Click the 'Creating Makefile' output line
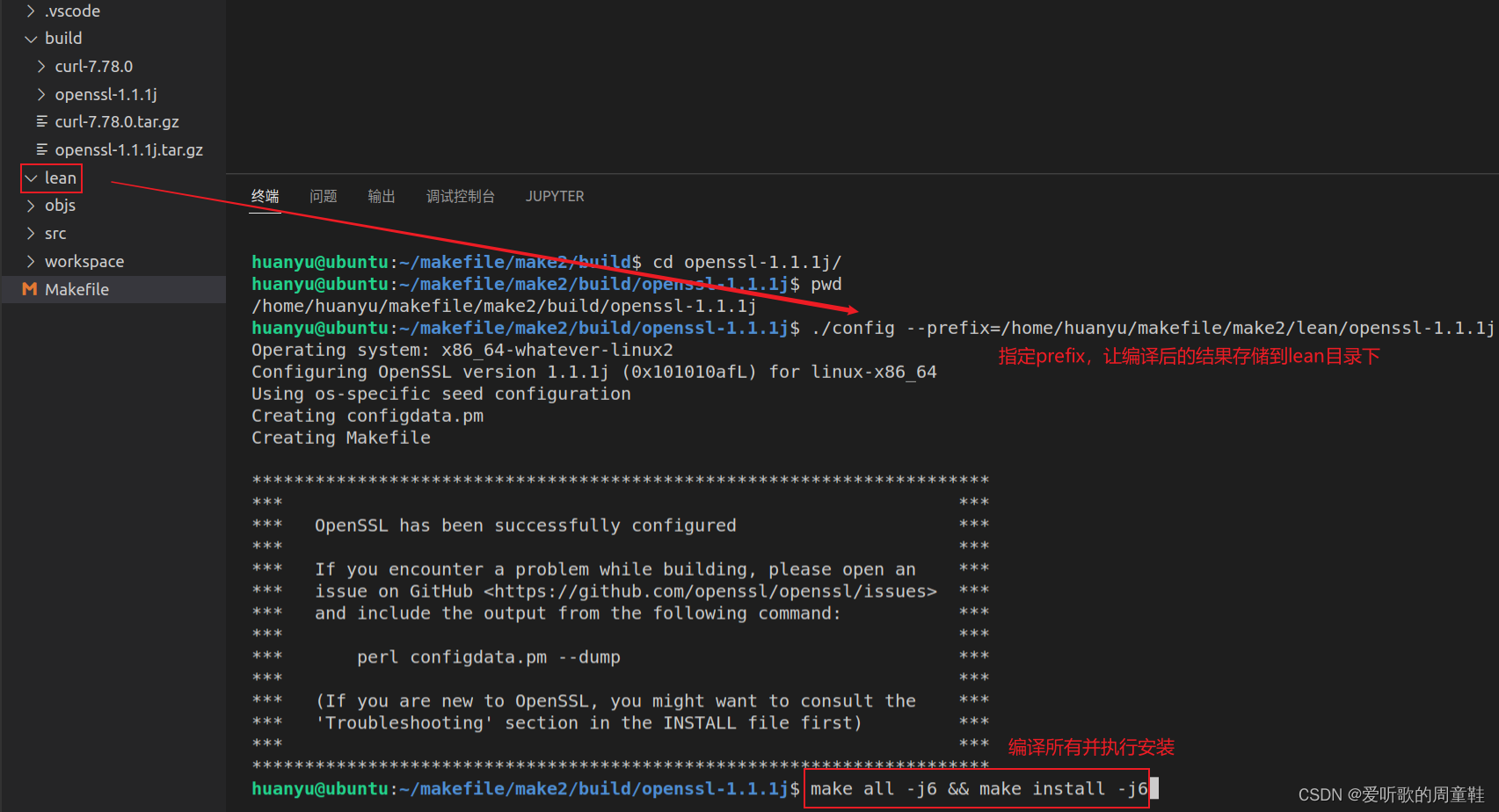1499x812 pixels. point(341,438)
